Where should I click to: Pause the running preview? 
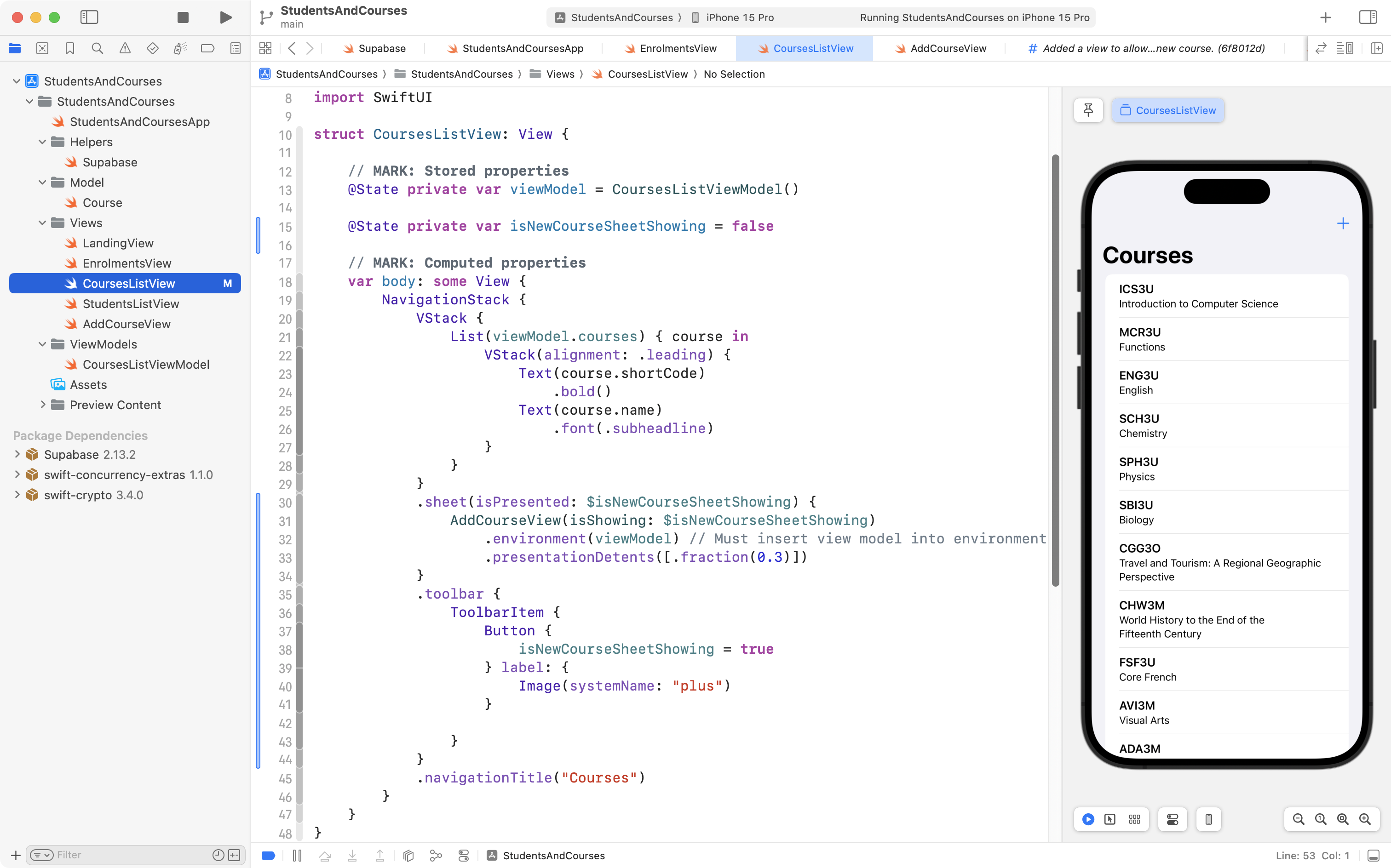[298, 856]
